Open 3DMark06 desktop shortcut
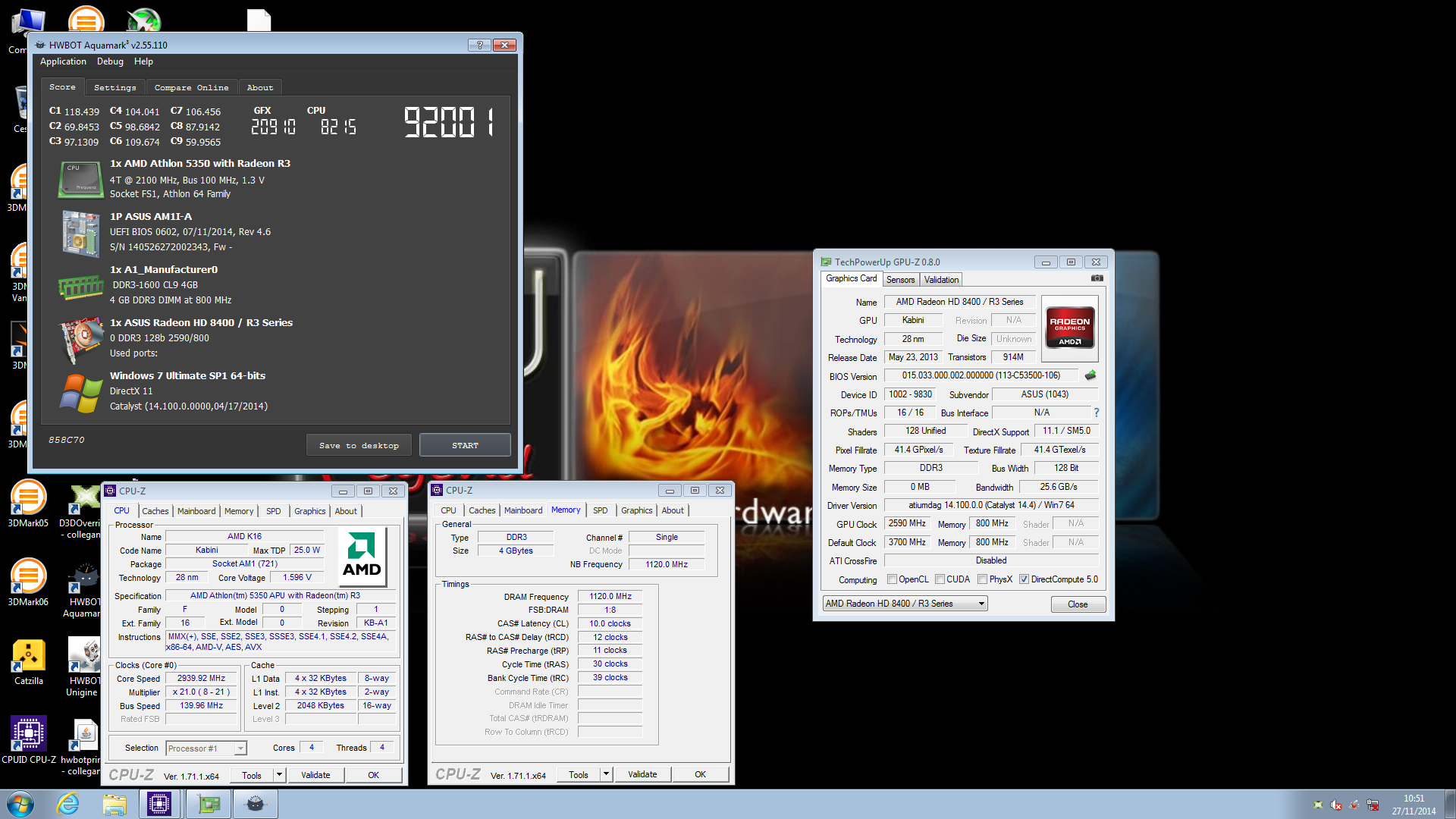Viewport: 1456px width, 819px height. pos(28,582)
